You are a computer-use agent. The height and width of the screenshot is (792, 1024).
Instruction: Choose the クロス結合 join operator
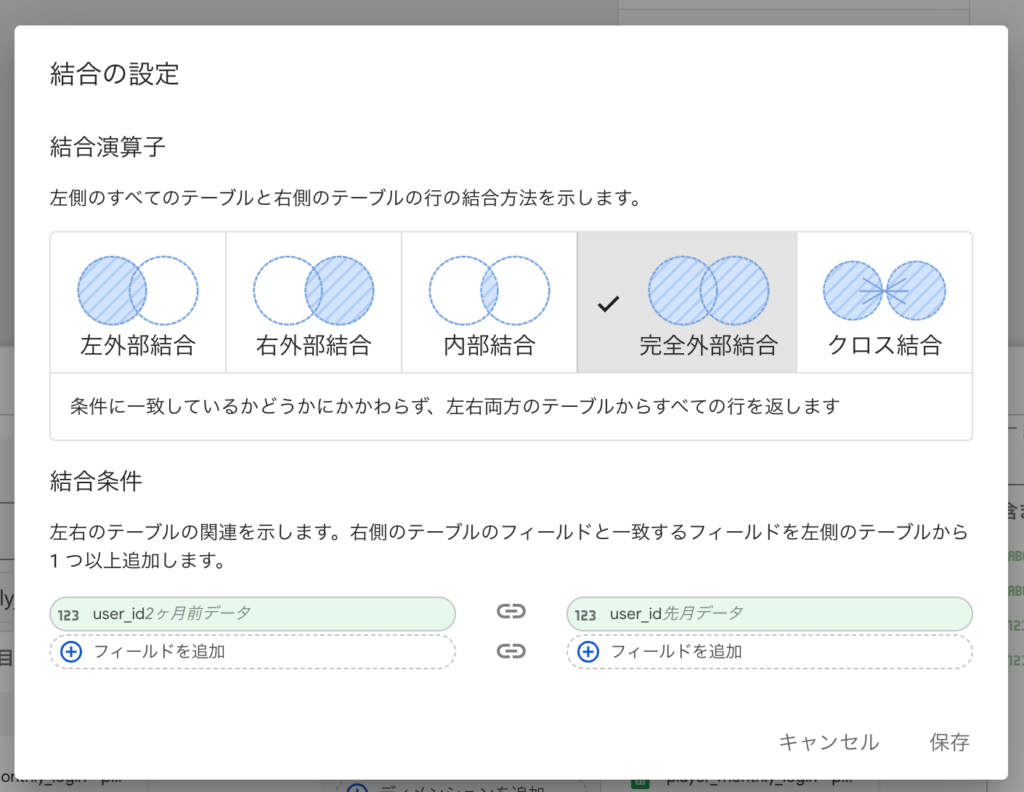point(884,346)
